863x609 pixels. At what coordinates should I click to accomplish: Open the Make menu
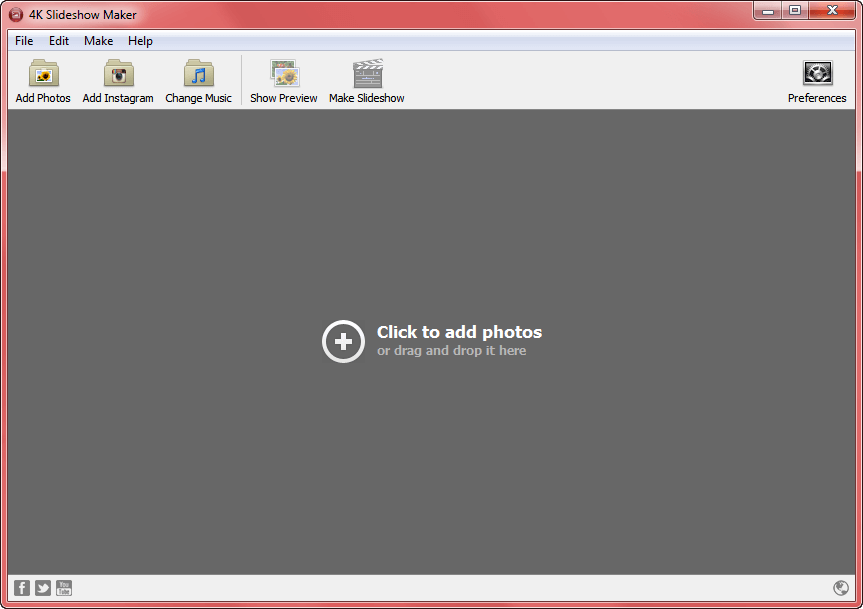click(99, 41)
